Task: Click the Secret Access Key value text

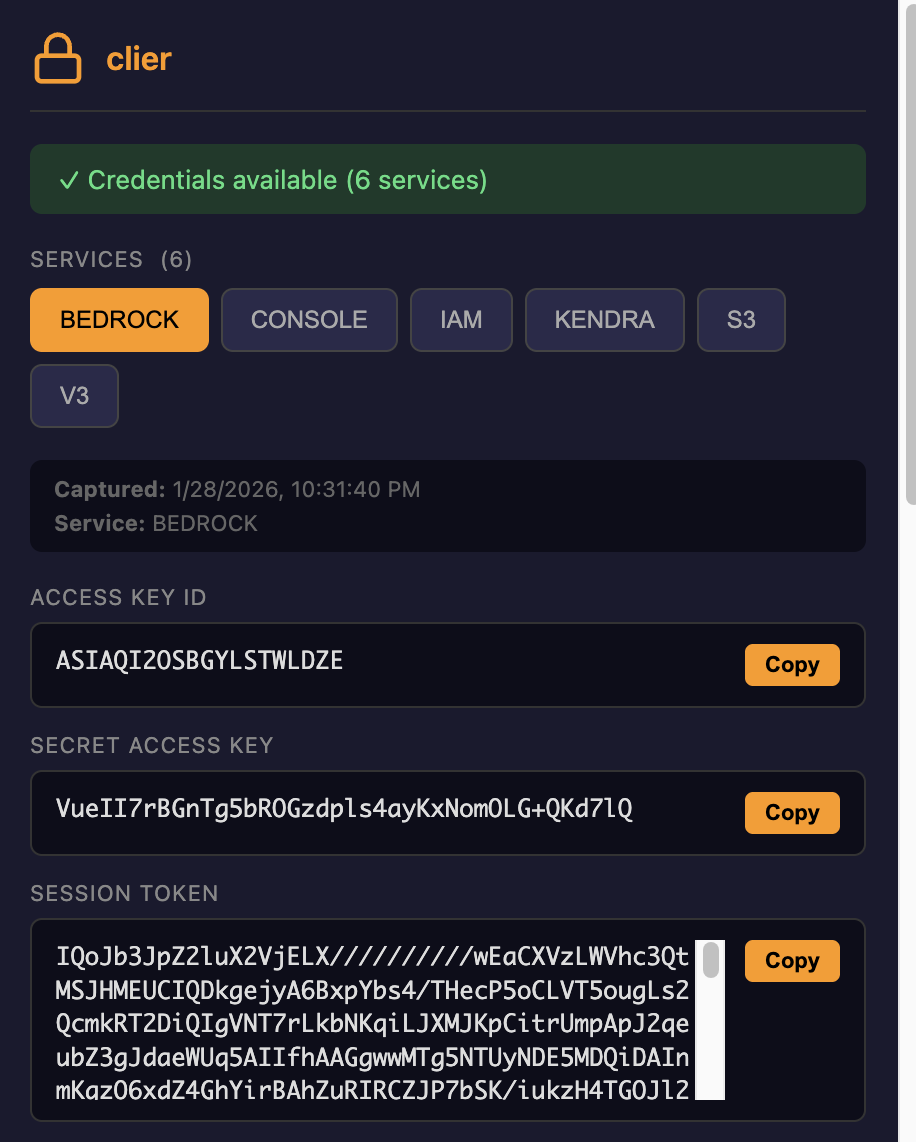Action: [x=345, y=809]
